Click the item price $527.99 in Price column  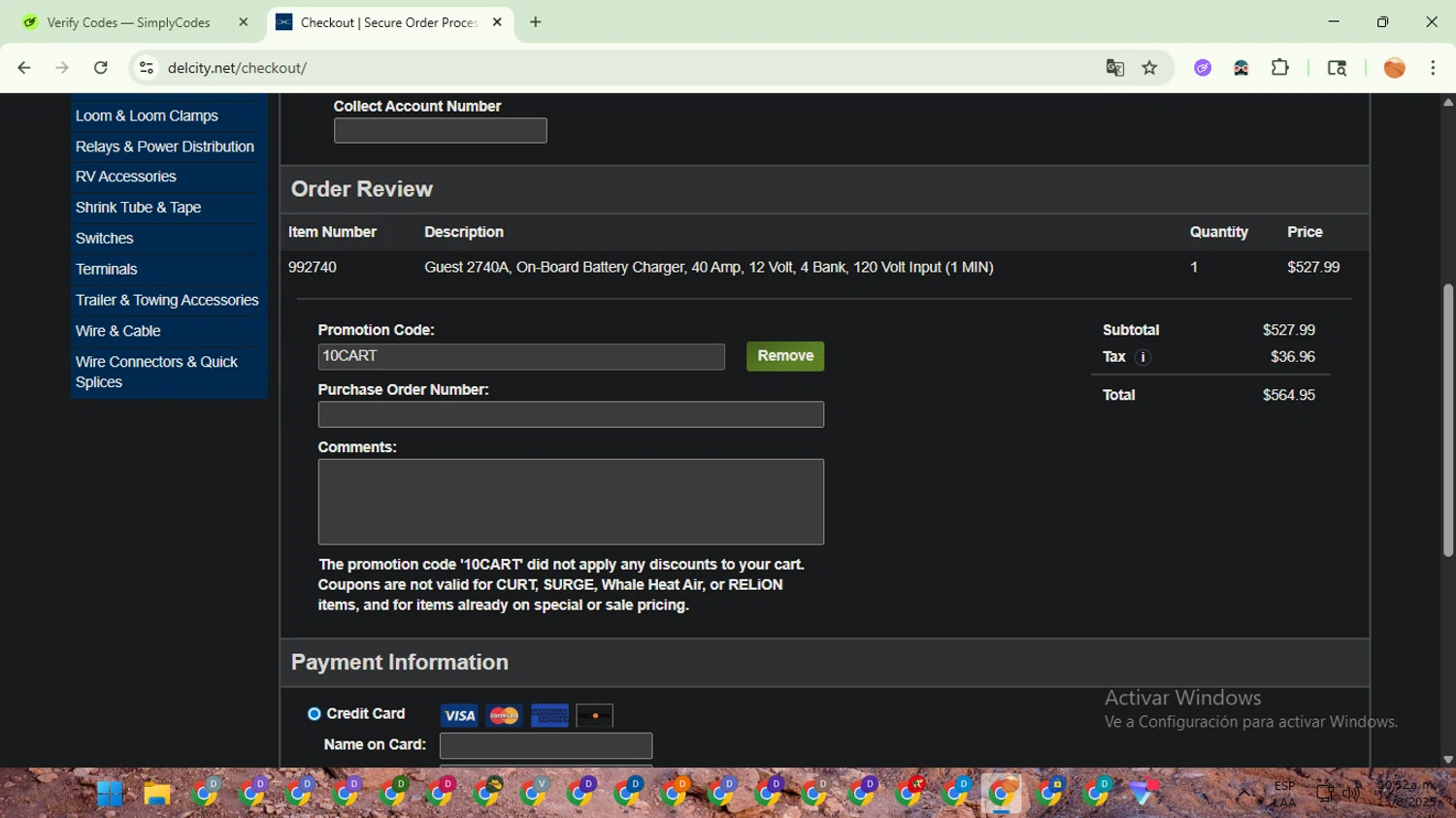click(x=1313, y=267)
